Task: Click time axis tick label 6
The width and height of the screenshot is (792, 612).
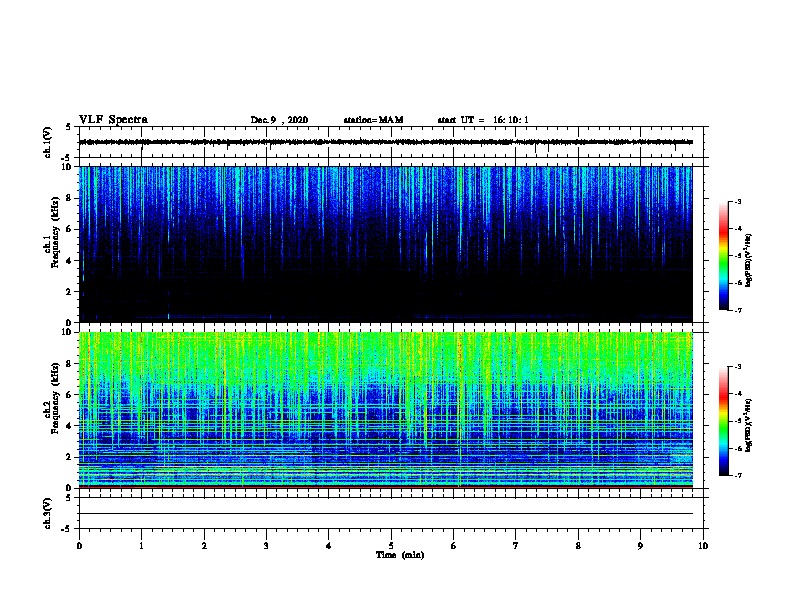Action: (454, 546)
